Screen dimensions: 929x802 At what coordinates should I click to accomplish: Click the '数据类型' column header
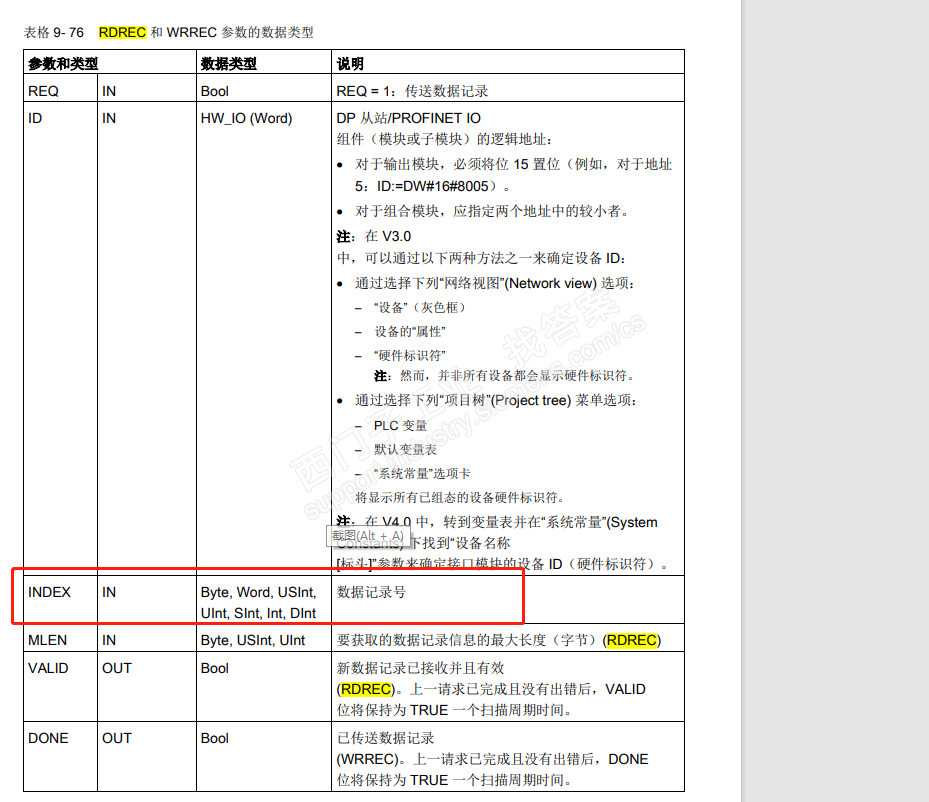(228, 63)
